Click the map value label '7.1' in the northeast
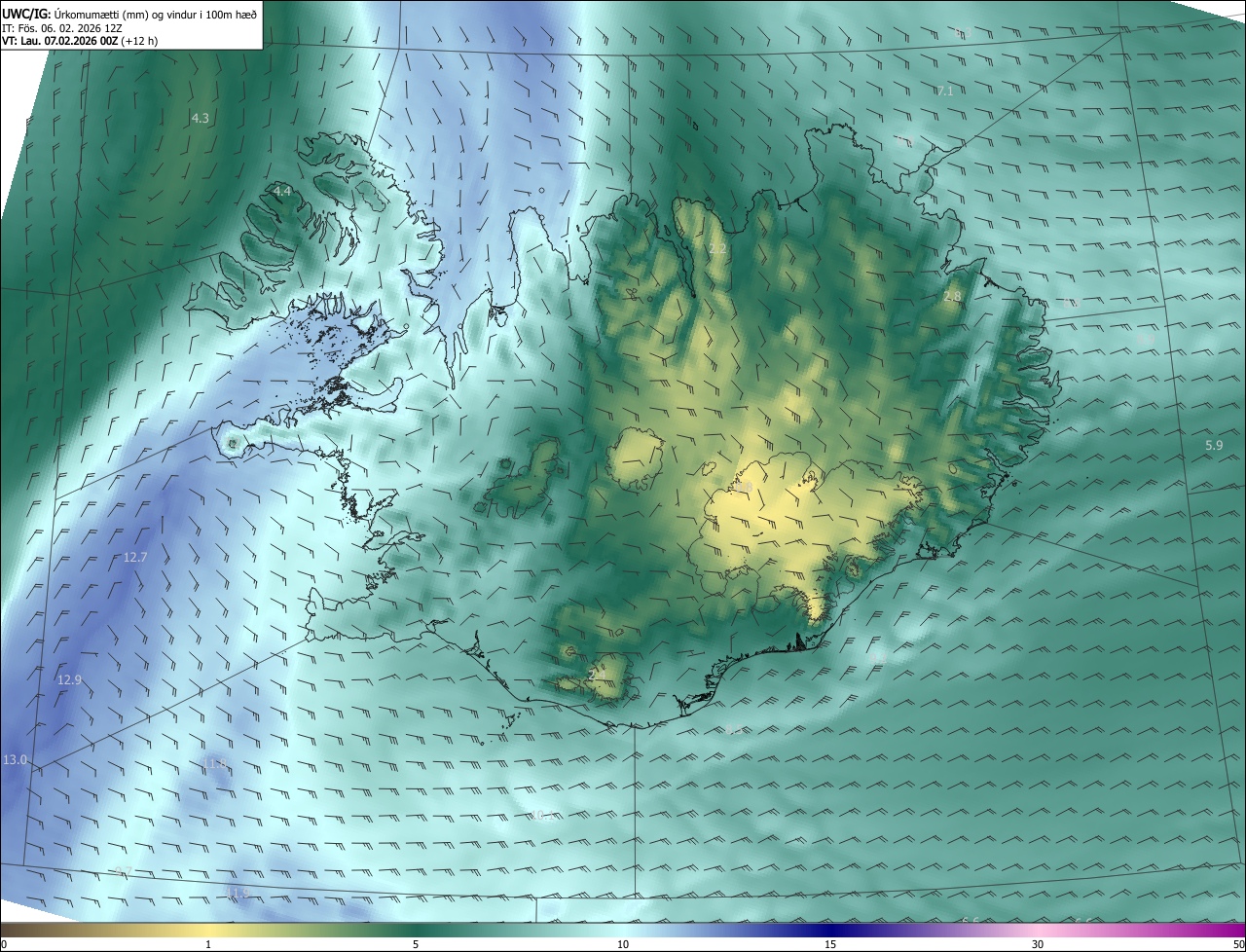Screen dimensions: 1246x952 click(x=945, y=91)
